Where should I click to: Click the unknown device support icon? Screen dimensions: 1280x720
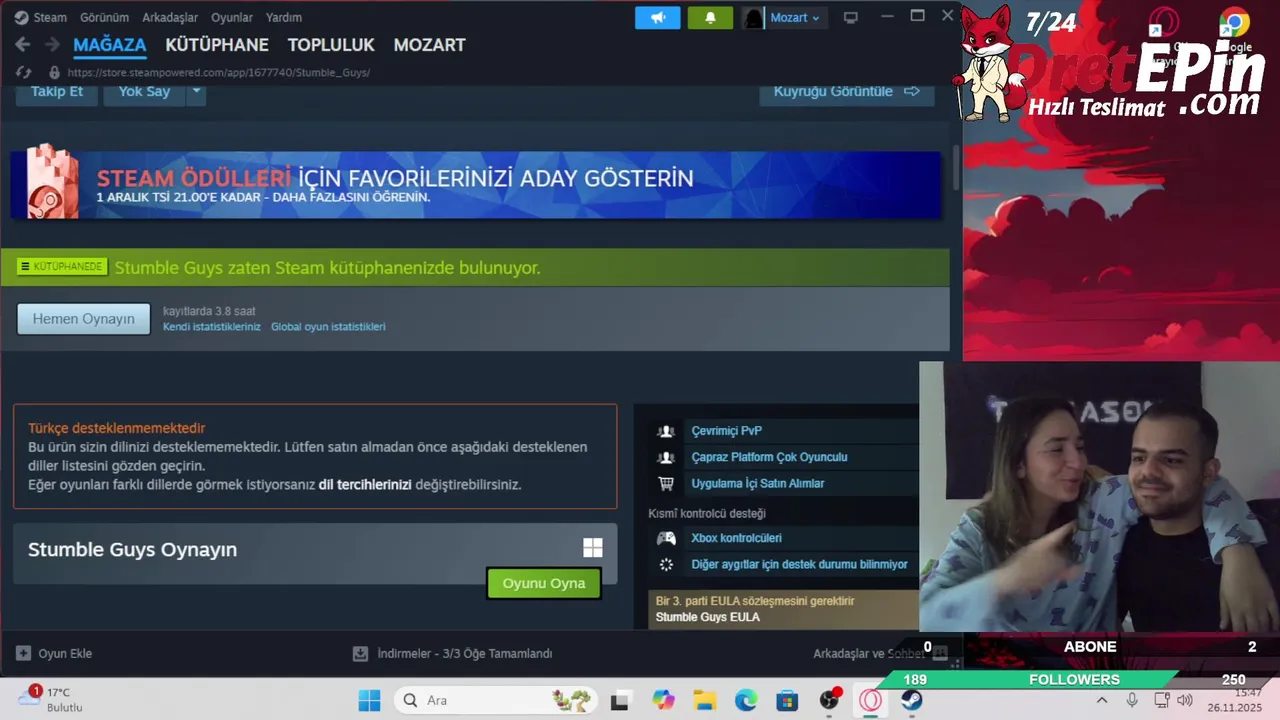666,564
